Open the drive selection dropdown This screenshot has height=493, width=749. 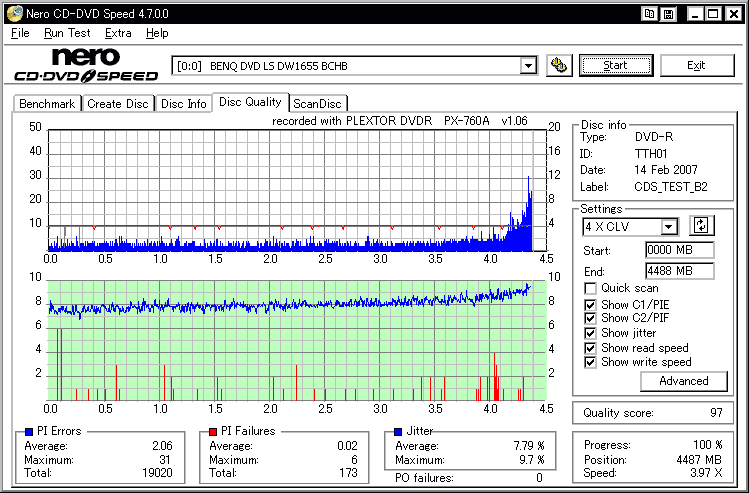[x=528, y=66]
